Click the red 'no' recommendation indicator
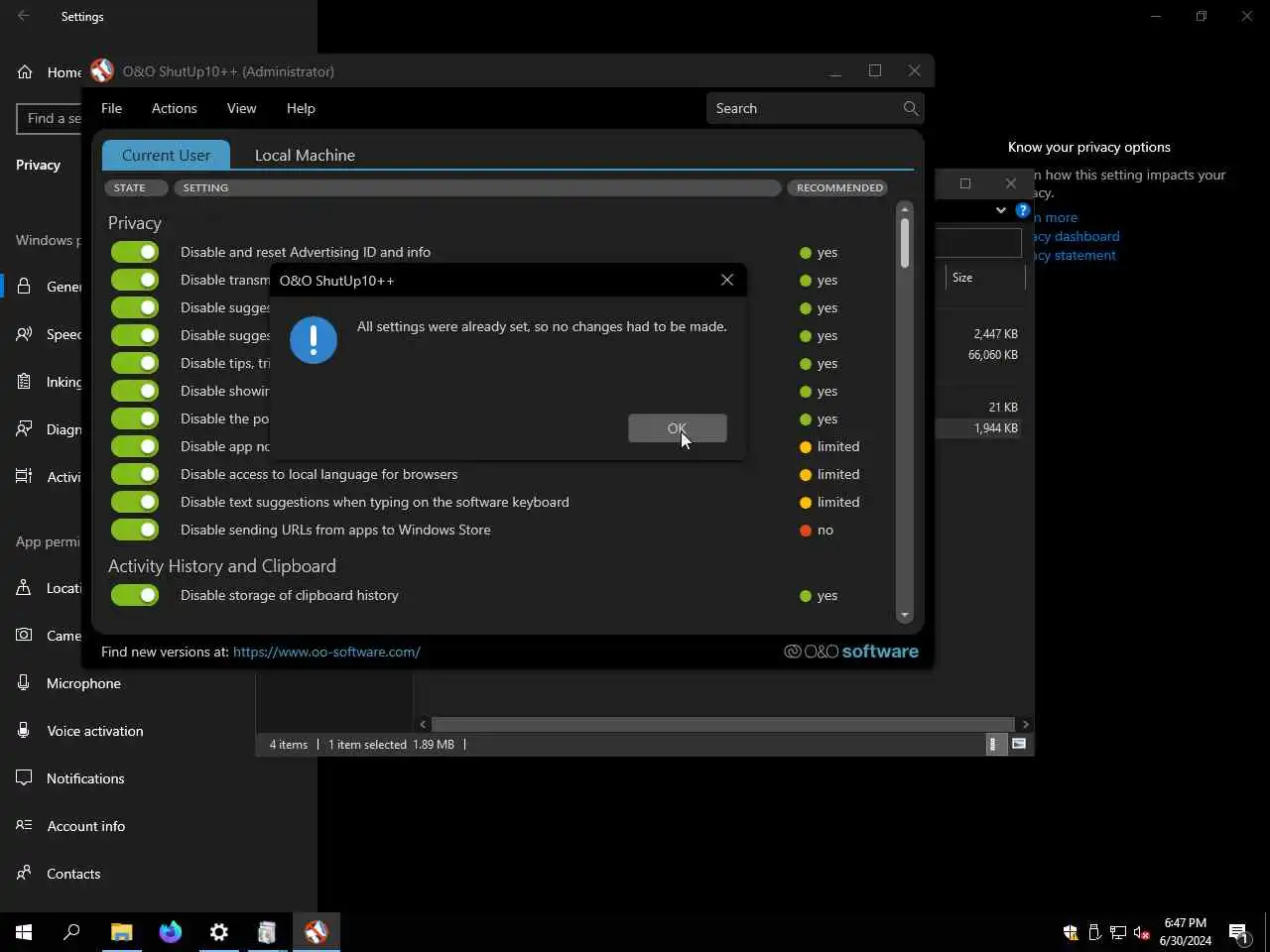Image resolution: width=1270 pixels, height=952 pixels. coord(806,530)
